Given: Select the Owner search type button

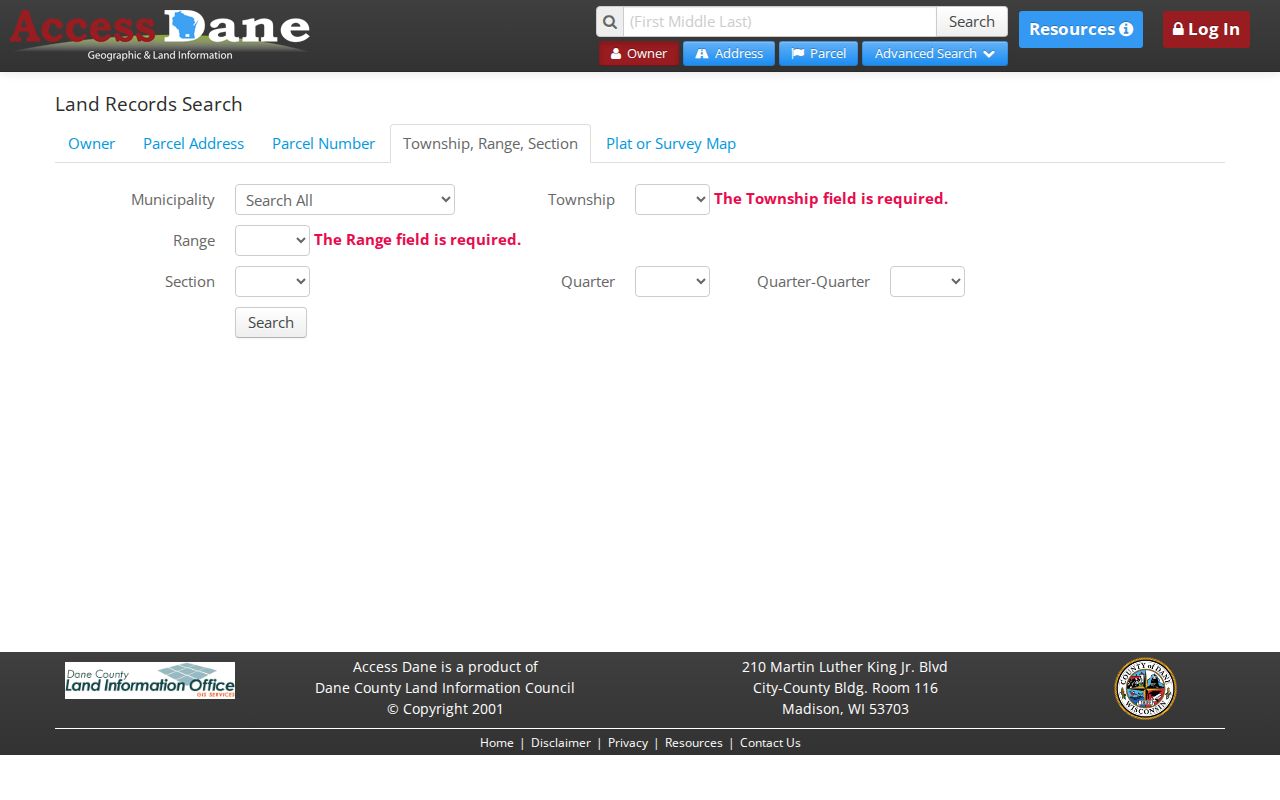Looking at the screenshot, I should click(639, 54).
